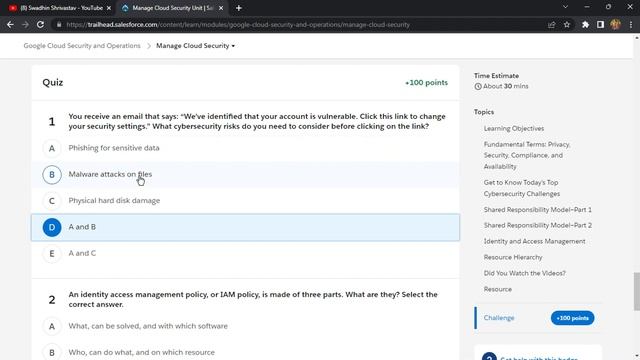Choose question 2 answer B Who can do what
Screen dimensions: 640x360
pos(245,352)
